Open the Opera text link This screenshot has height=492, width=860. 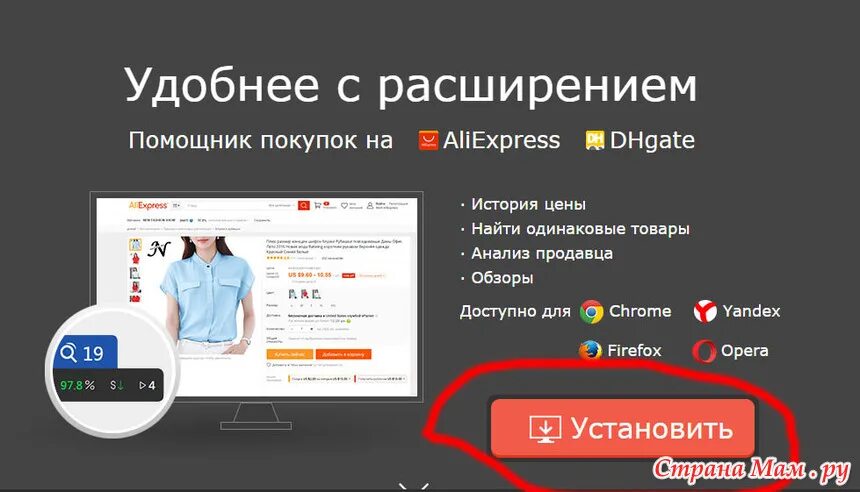click(744, 350)
